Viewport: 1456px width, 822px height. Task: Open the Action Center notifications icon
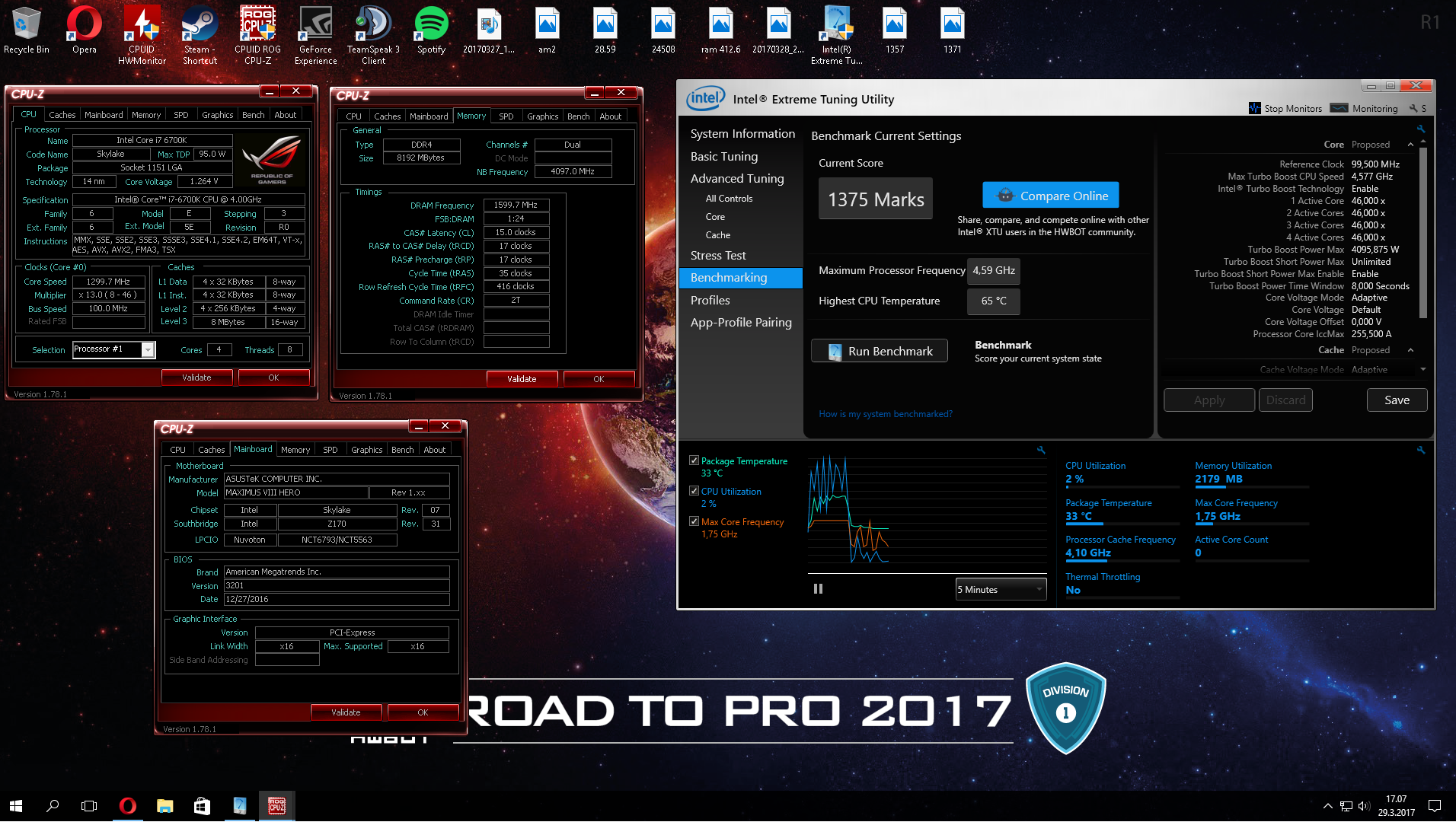coord(1435,805)
